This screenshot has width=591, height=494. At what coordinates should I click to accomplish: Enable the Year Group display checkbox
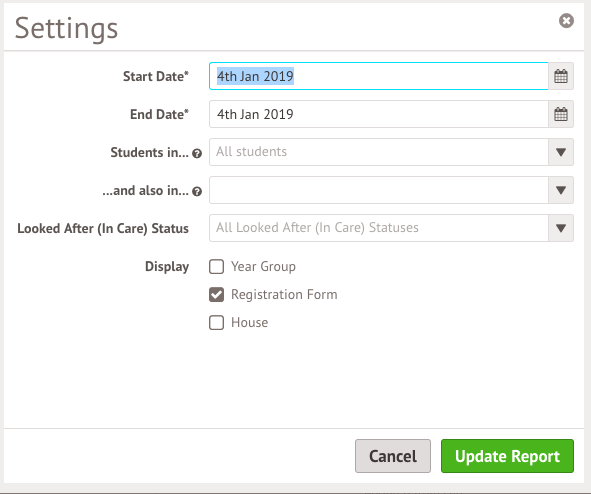pyautogui.click(x=216, y=266)
